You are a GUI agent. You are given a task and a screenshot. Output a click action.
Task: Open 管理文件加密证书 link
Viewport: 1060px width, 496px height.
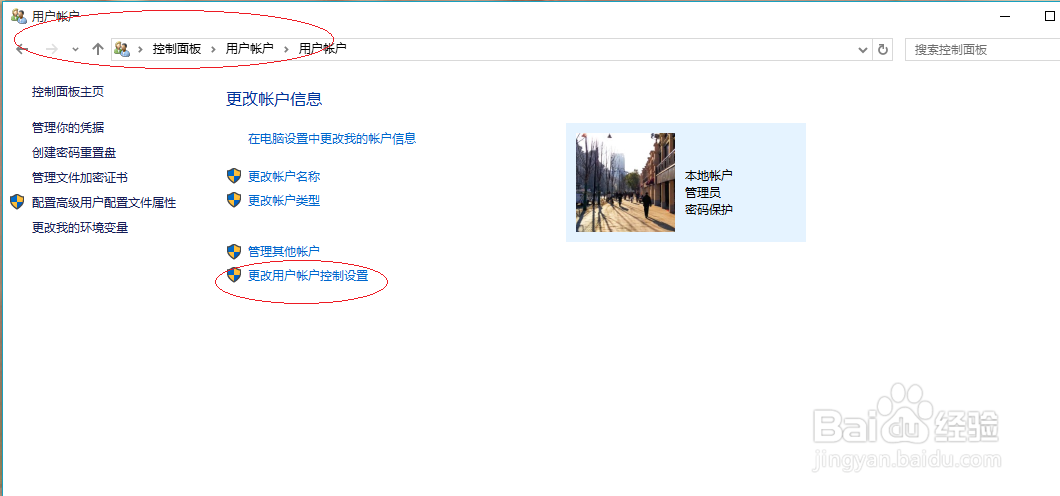click(x=80, y=178)
